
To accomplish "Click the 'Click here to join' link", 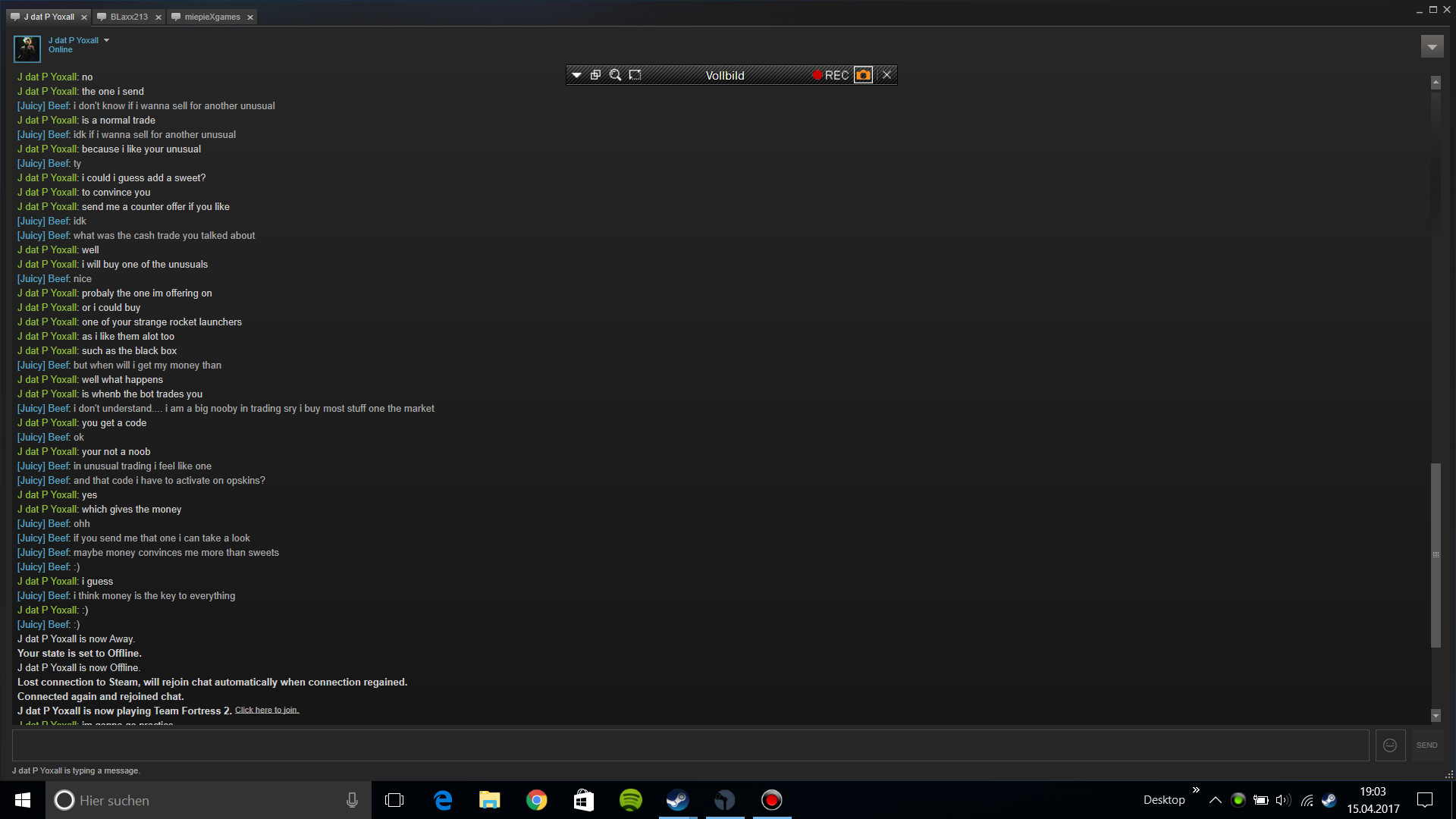I will pyautogui.click(x=267, y=711).
